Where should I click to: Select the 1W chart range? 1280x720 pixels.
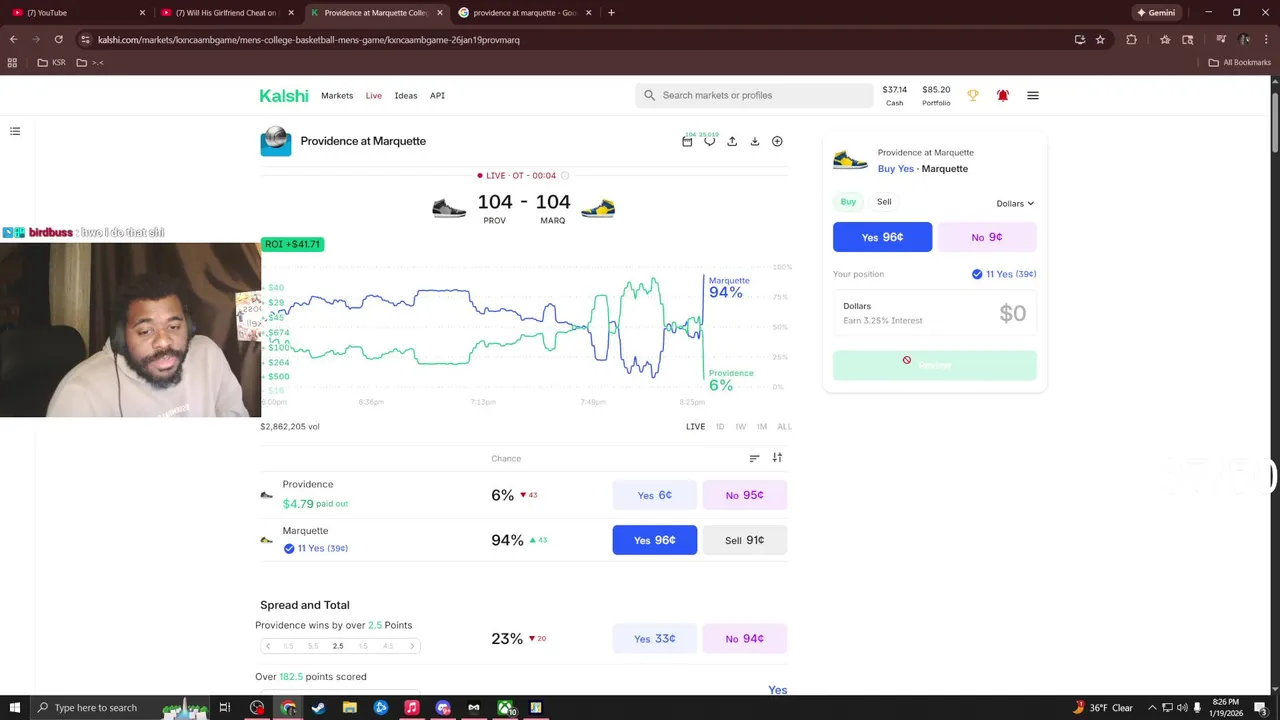click(740, 427)
